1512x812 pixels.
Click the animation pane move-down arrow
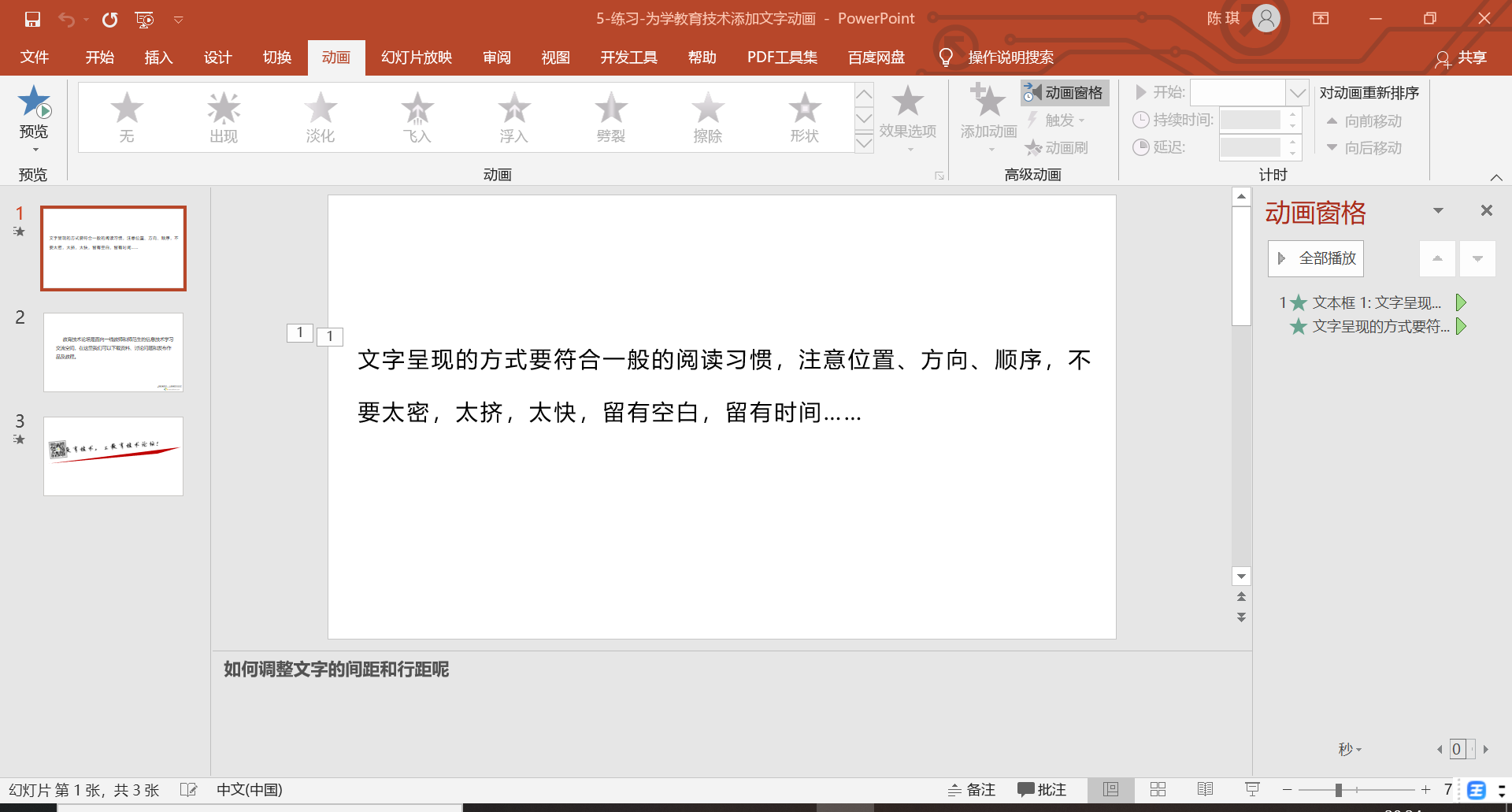pyautogui.click(x=1477, y=258)
